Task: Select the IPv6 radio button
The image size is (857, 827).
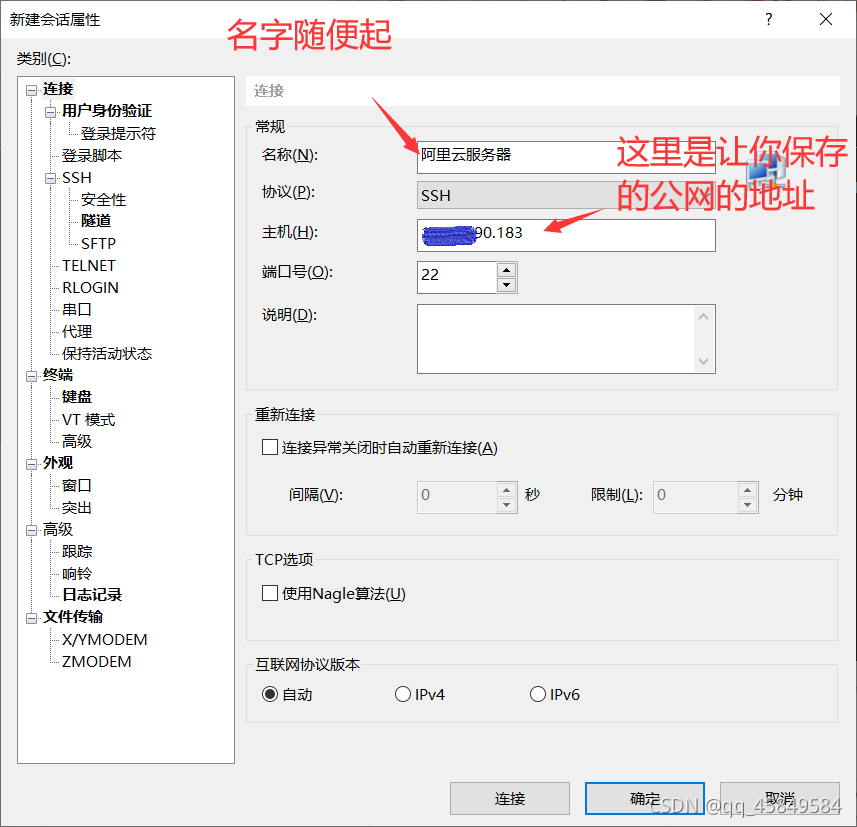Action: pyautogui.click(x=538, y=694)
